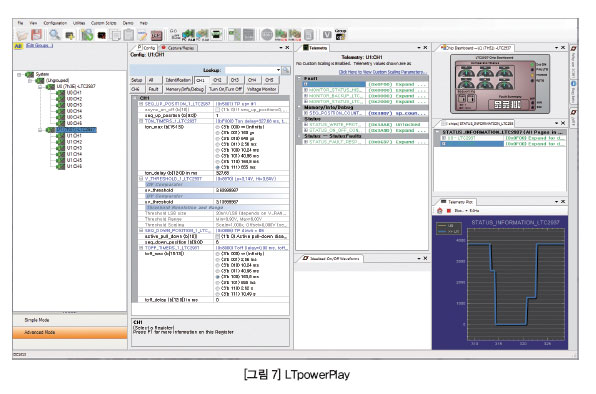Click the clipboard paste toolbar icon
596x394 pixels.
tap(129, 35)
